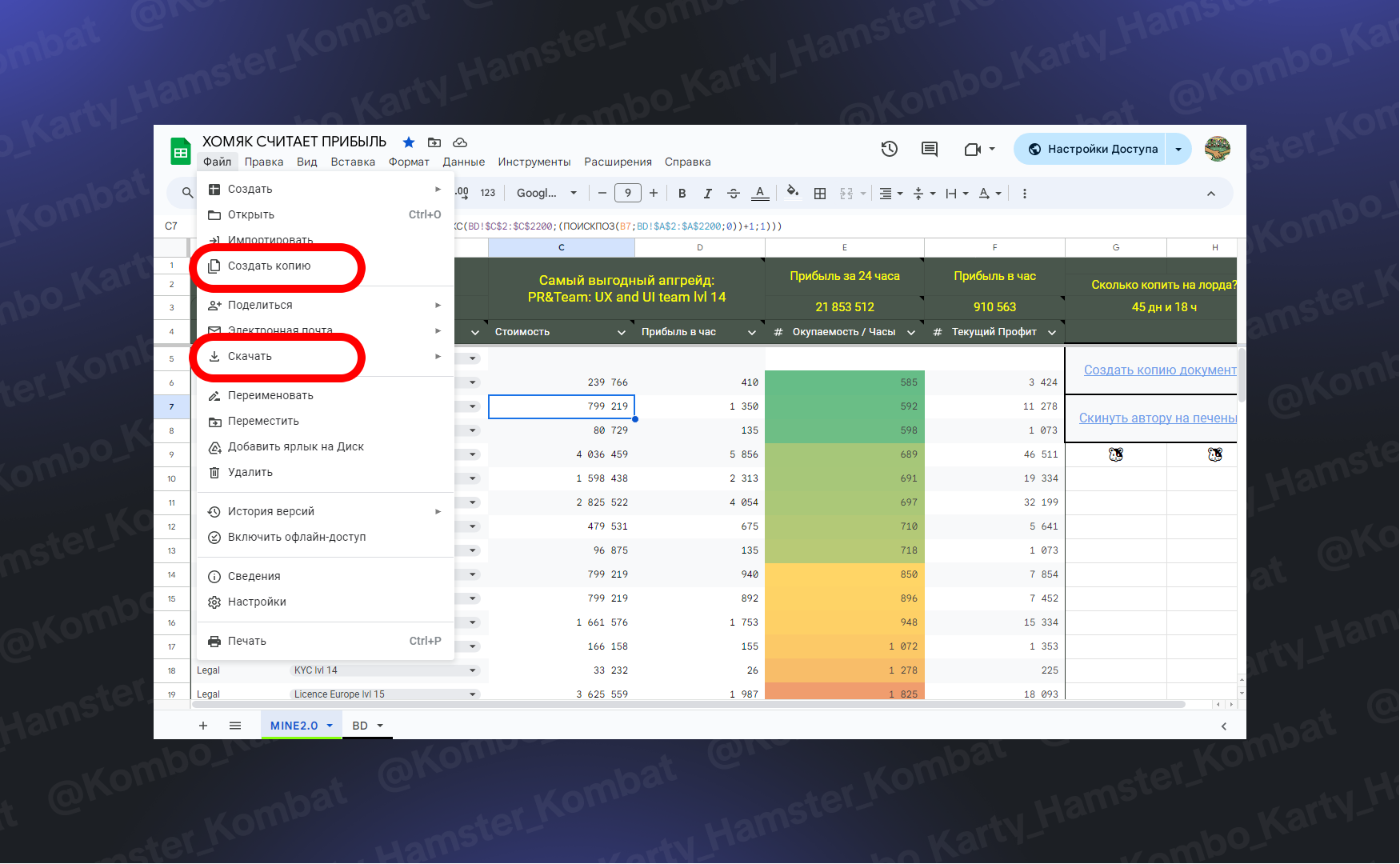Open the comments panel icon

[x=930, y=149]
